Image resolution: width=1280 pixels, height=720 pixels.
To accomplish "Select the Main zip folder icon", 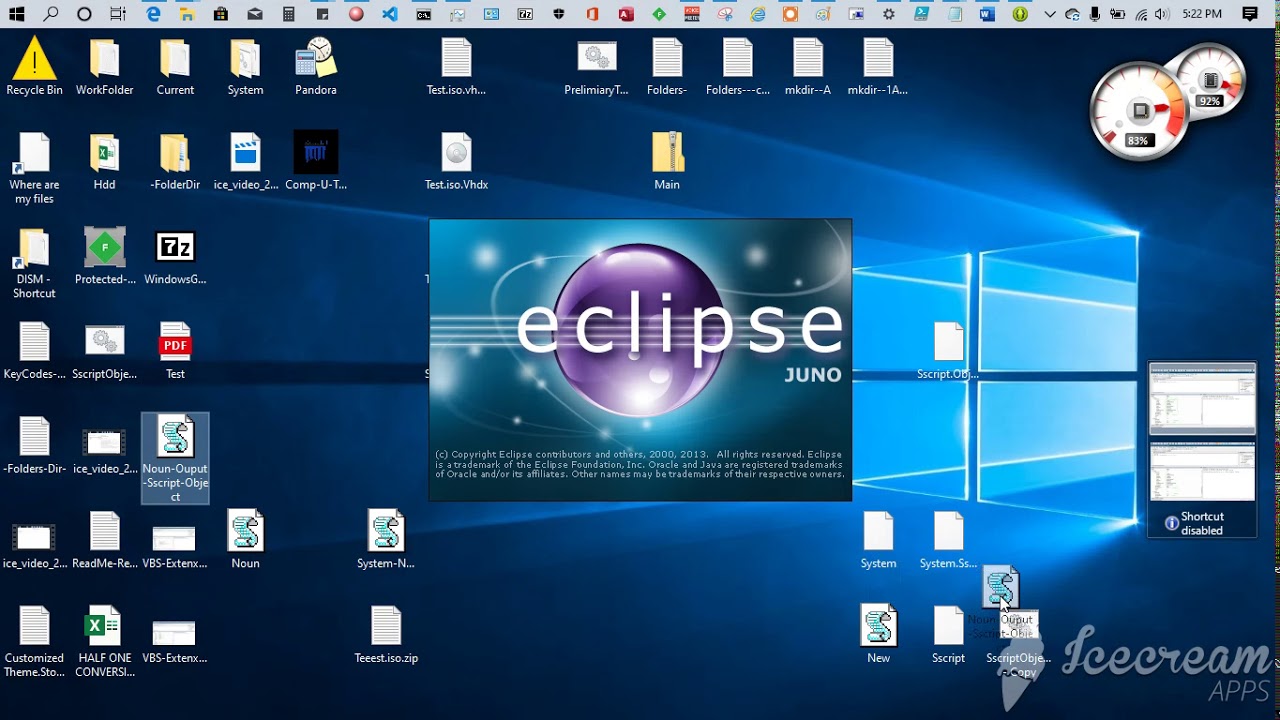I will click(667, 161).
